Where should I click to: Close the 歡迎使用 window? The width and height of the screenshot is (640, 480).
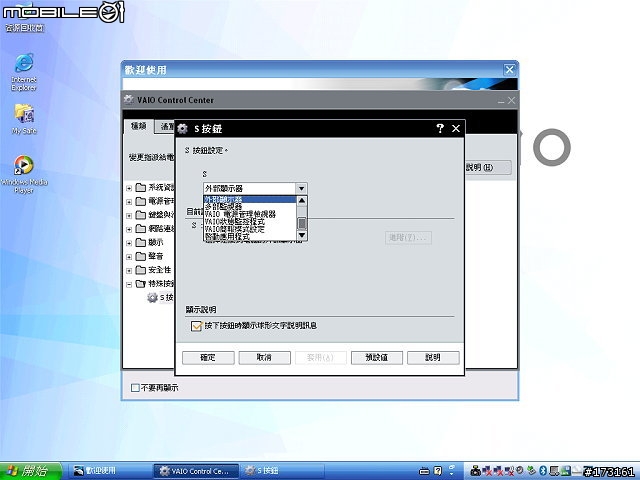tap(509, 70)
